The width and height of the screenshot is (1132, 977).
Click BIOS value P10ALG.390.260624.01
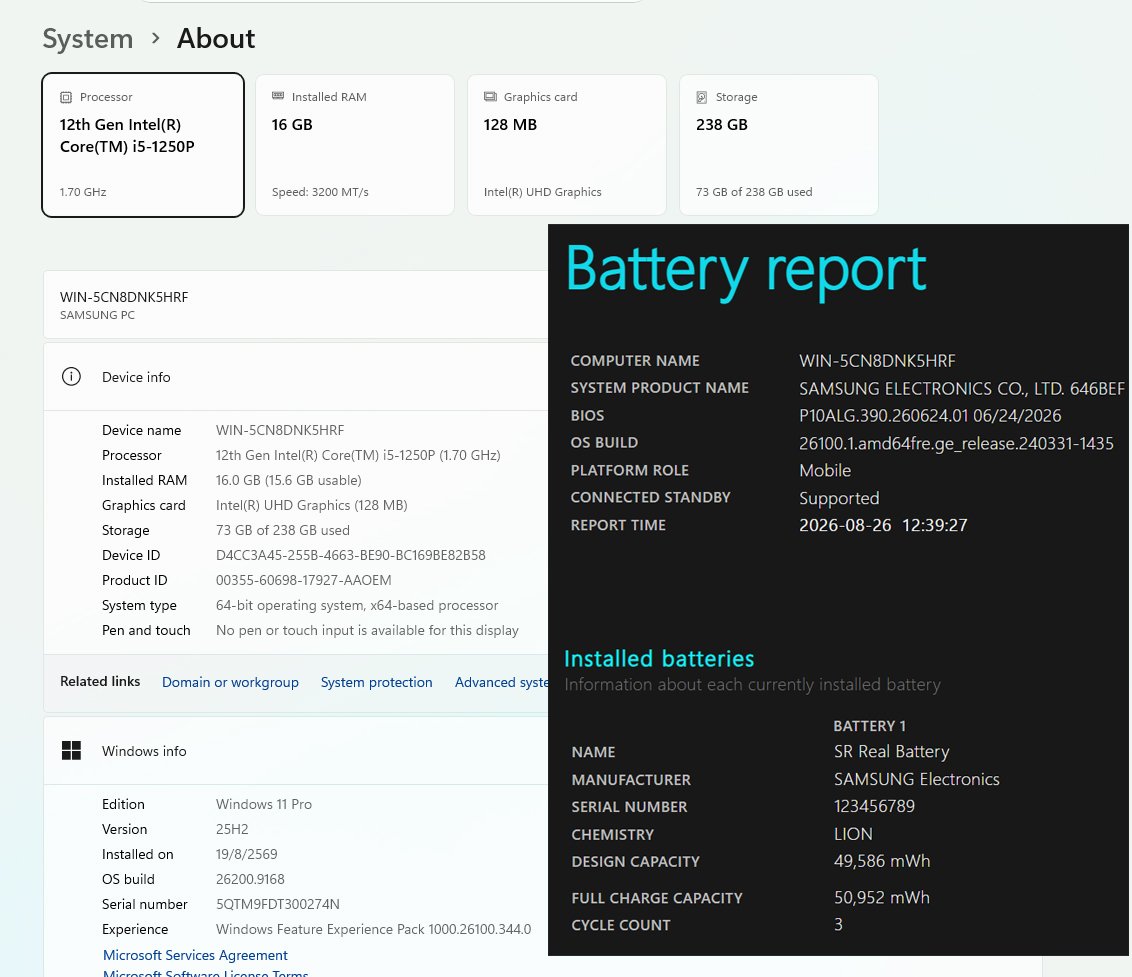[930, 415]
